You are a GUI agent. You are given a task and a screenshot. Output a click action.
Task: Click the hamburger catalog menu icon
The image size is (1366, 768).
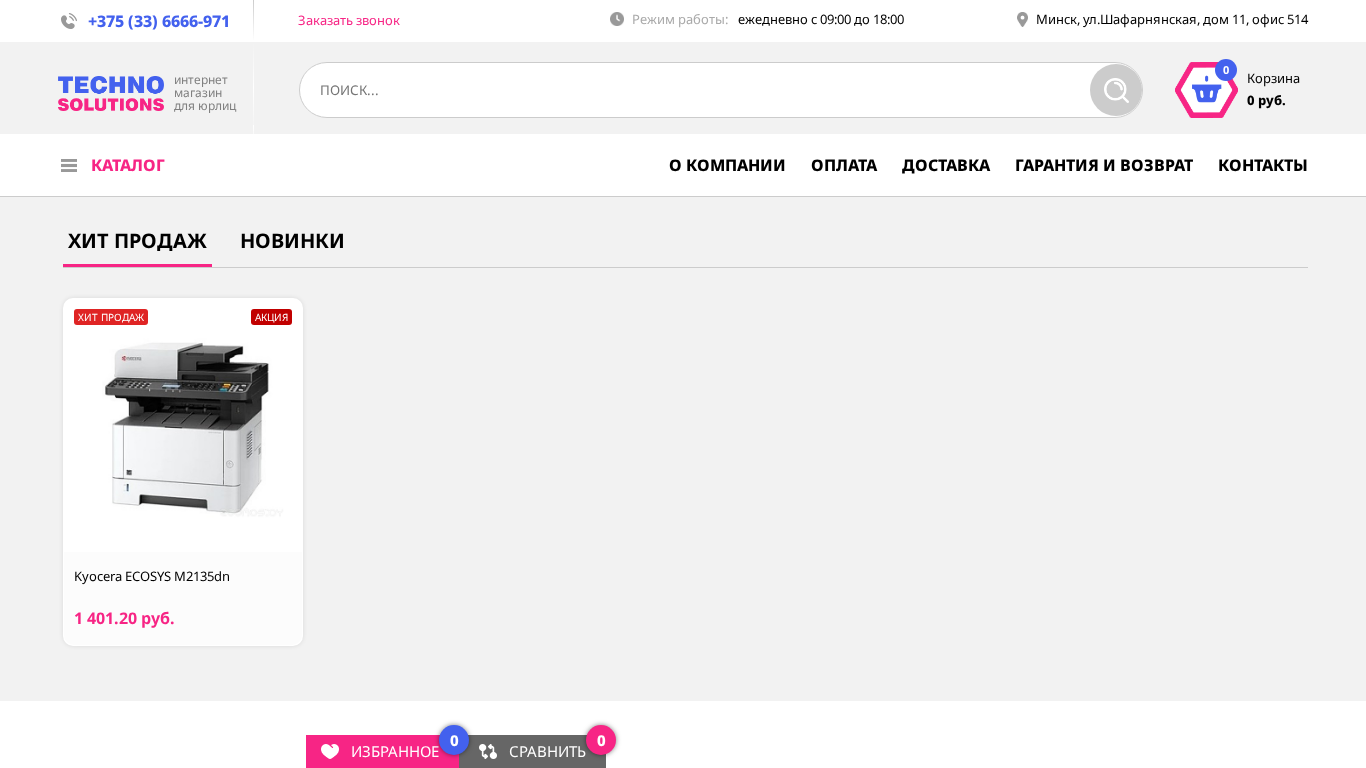click(x=69, y=166)
